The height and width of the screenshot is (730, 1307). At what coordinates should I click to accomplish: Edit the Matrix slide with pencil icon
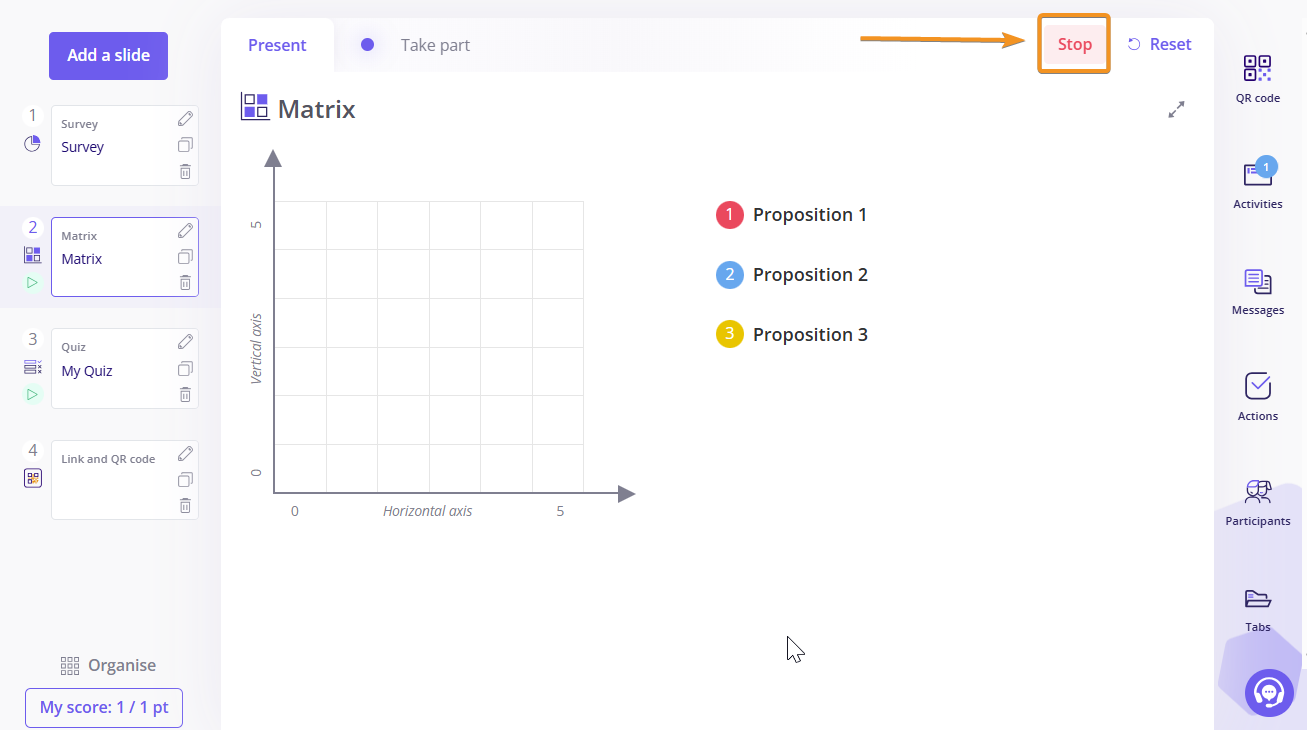click(x=185, y=231)
